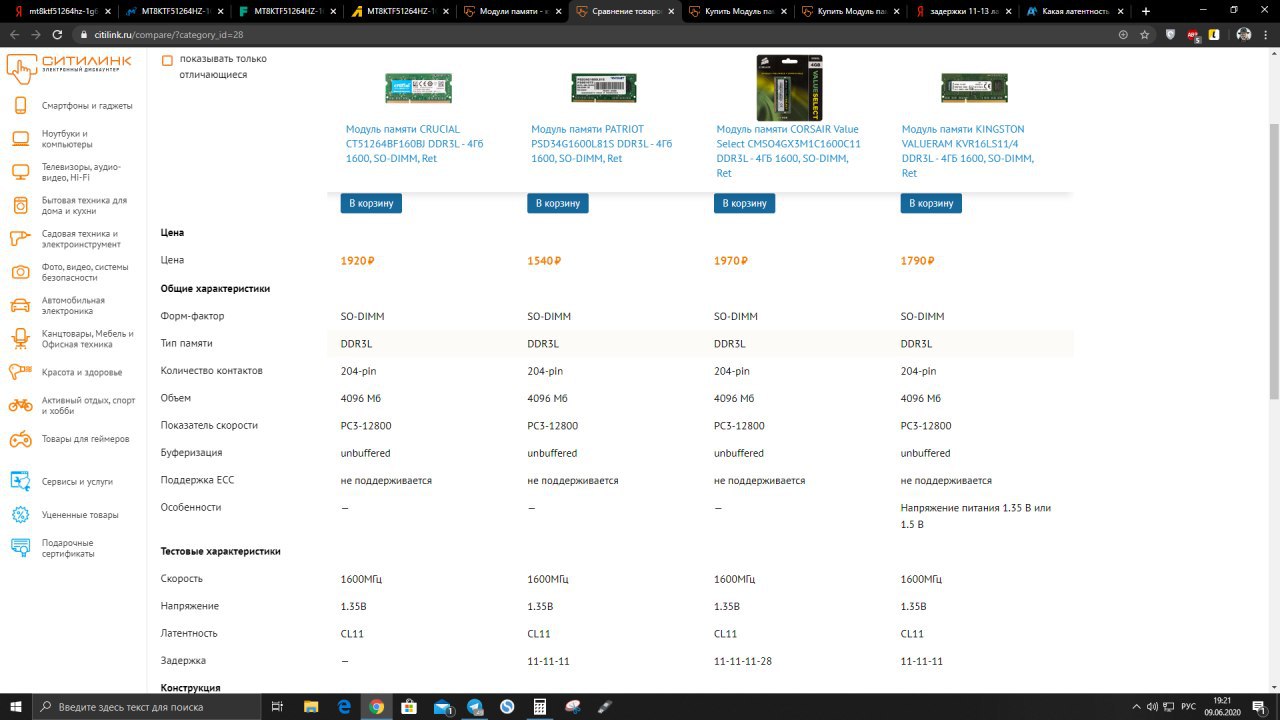Open the Home and kitchen appliances icon

(20, 205)
